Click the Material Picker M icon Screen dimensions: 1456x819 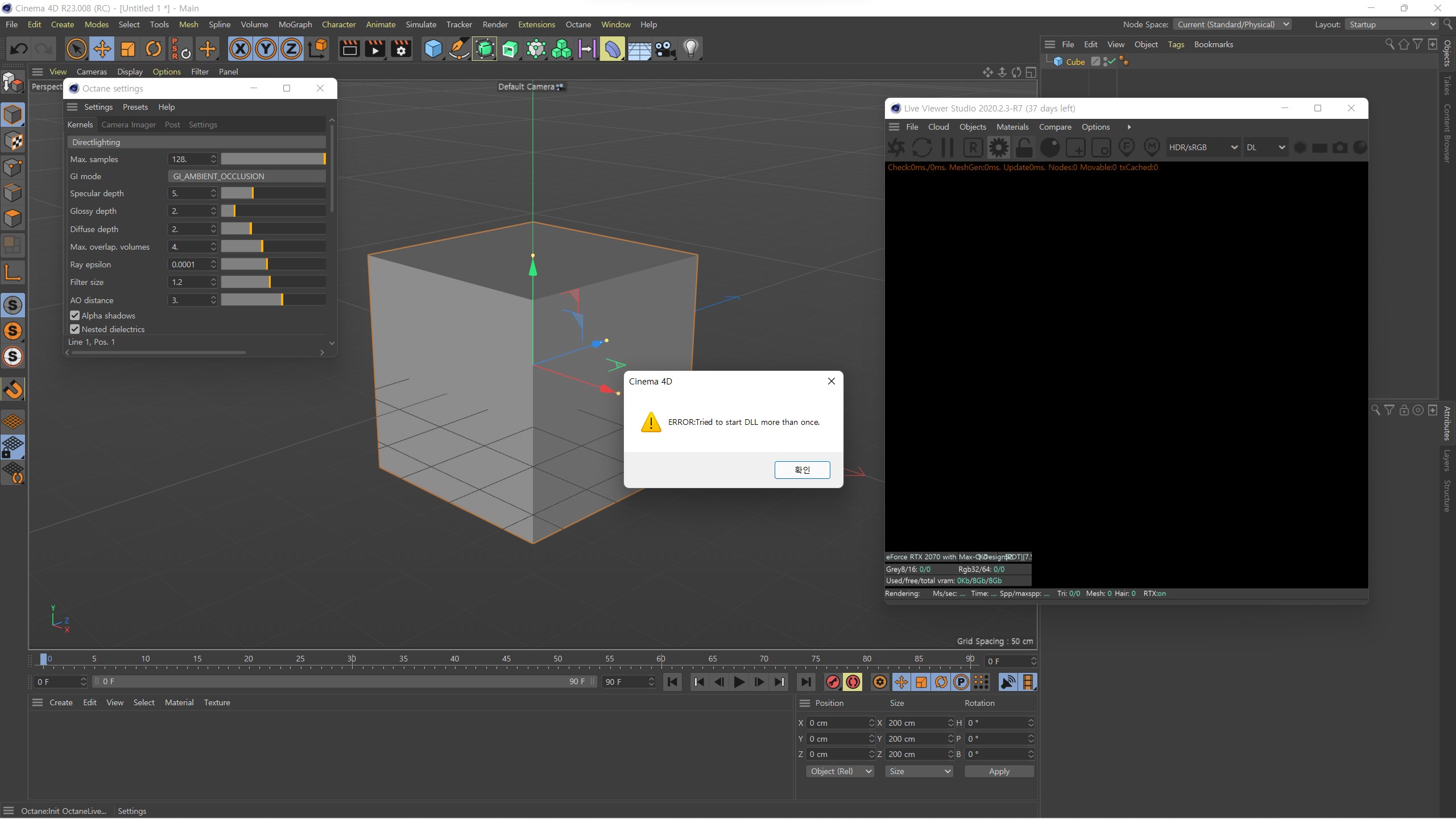click(1152, 147)
